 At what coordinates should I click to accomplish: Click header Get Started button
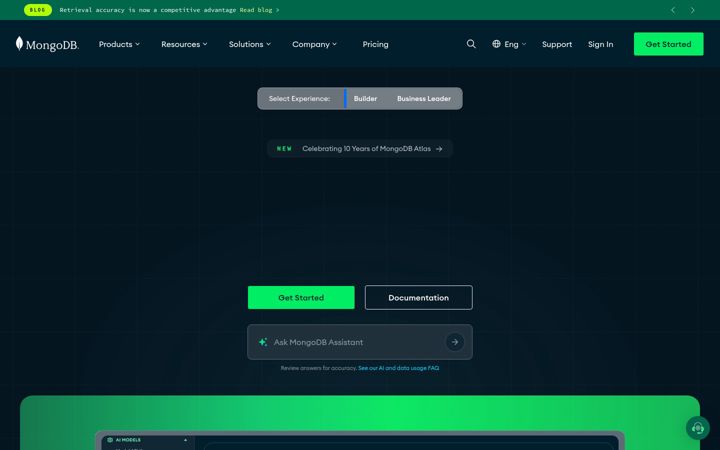(669, 44)
